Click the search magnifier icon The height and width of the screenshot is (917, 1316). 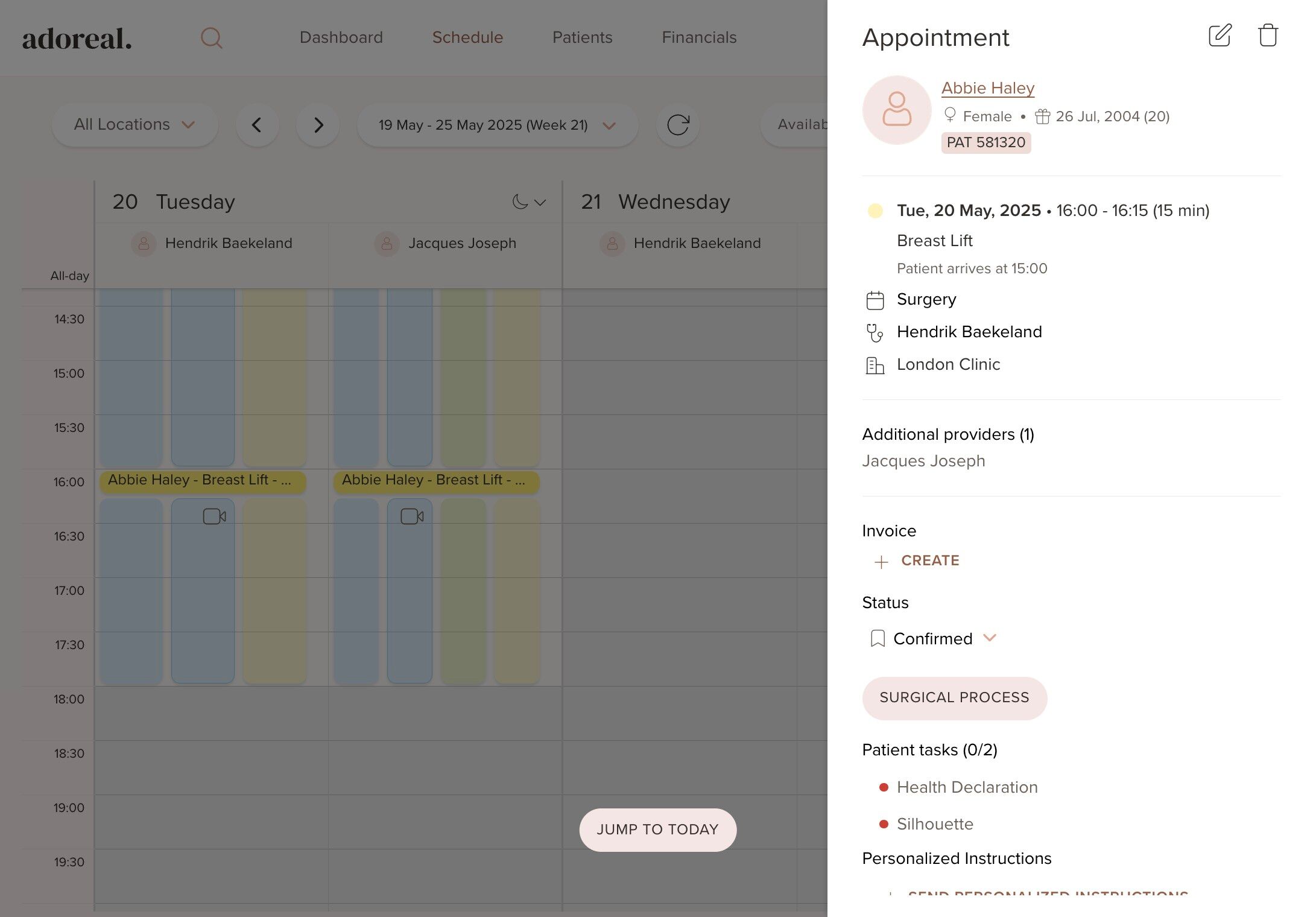[211, 38]
